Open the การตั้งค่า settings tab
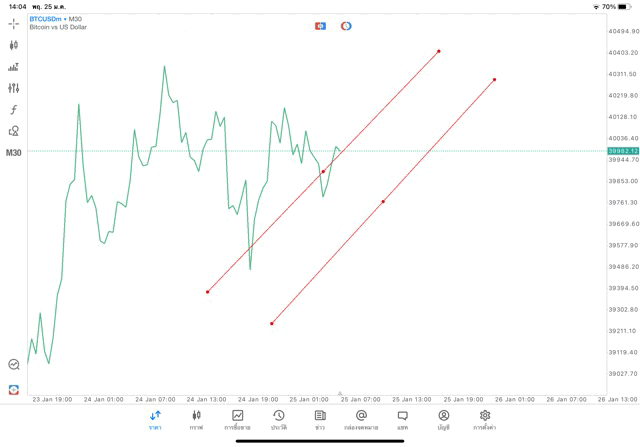The height and width of the screenshot is (447, 640). [x=485, y=419]
